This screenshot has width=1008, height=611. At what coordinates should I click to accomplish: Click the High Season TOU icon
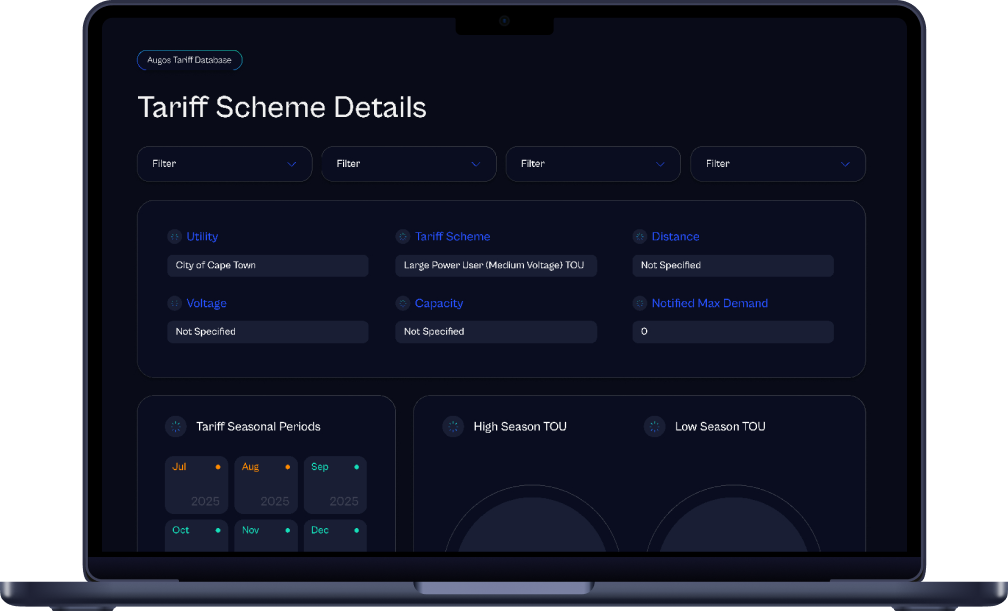453,426
